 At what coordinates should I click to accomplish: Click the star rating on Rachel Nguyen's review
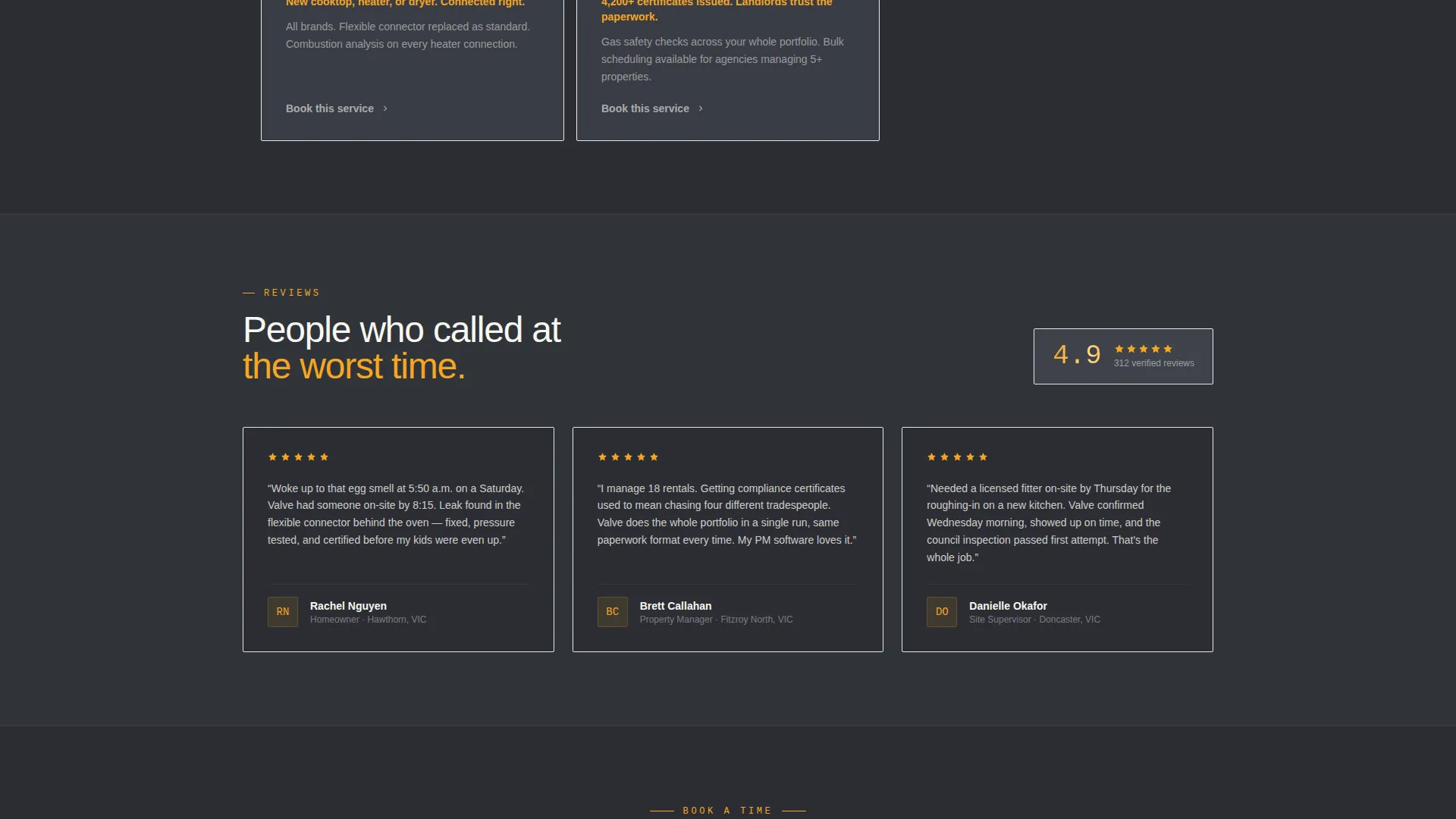pyautogui.click(x=298, y=457)
